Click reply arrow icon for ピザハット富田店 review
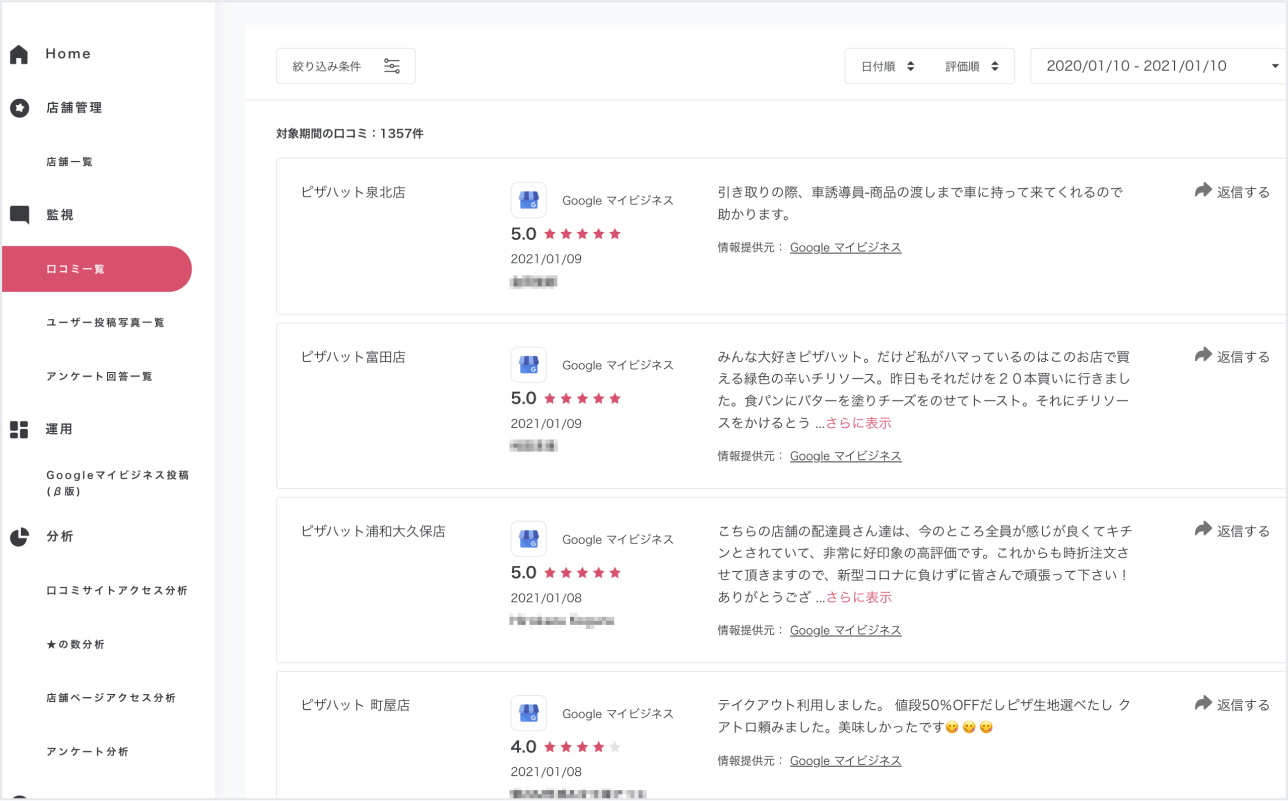1288x801 pixels. pos(1203,355)
